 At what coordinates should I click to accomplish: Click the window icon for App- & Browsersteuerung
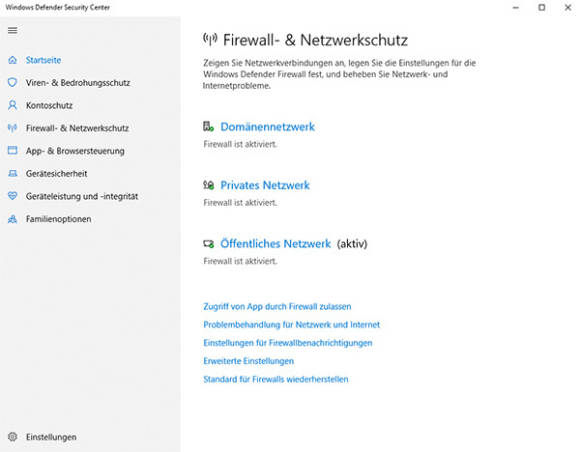point(13,151)
